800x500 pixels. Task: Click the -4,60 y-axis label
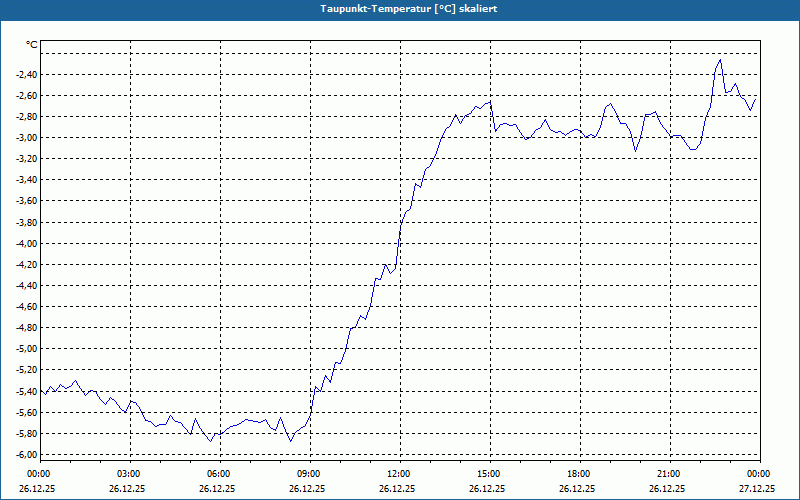(26, 307)
